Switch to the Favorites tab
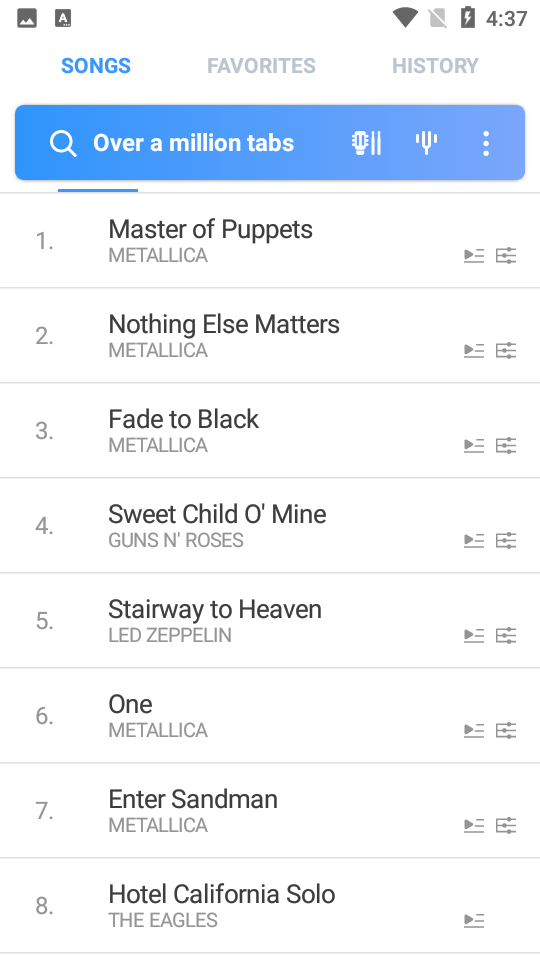Image resolution: width=540 pixels, height=960 pixels. tap(261, 66)
